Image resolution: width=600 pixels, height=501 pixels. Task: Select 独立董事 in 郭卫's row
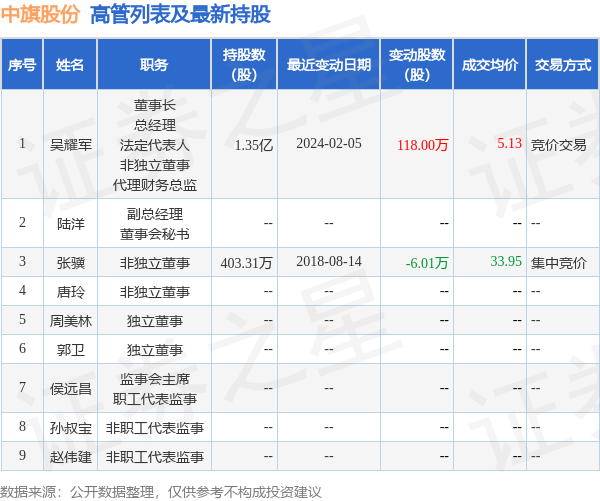click(155, 350)
